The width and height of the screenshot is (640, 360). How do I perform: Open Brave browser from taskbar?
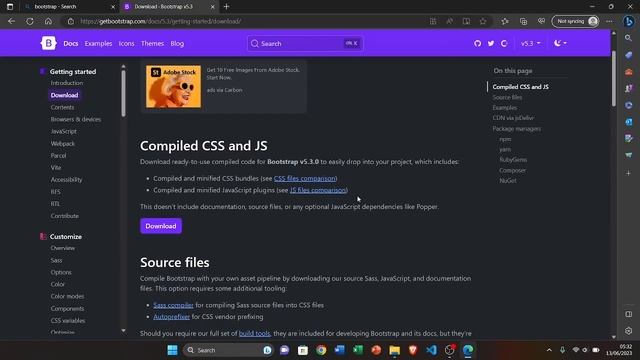pyautogui.click(x=413, y=350)
